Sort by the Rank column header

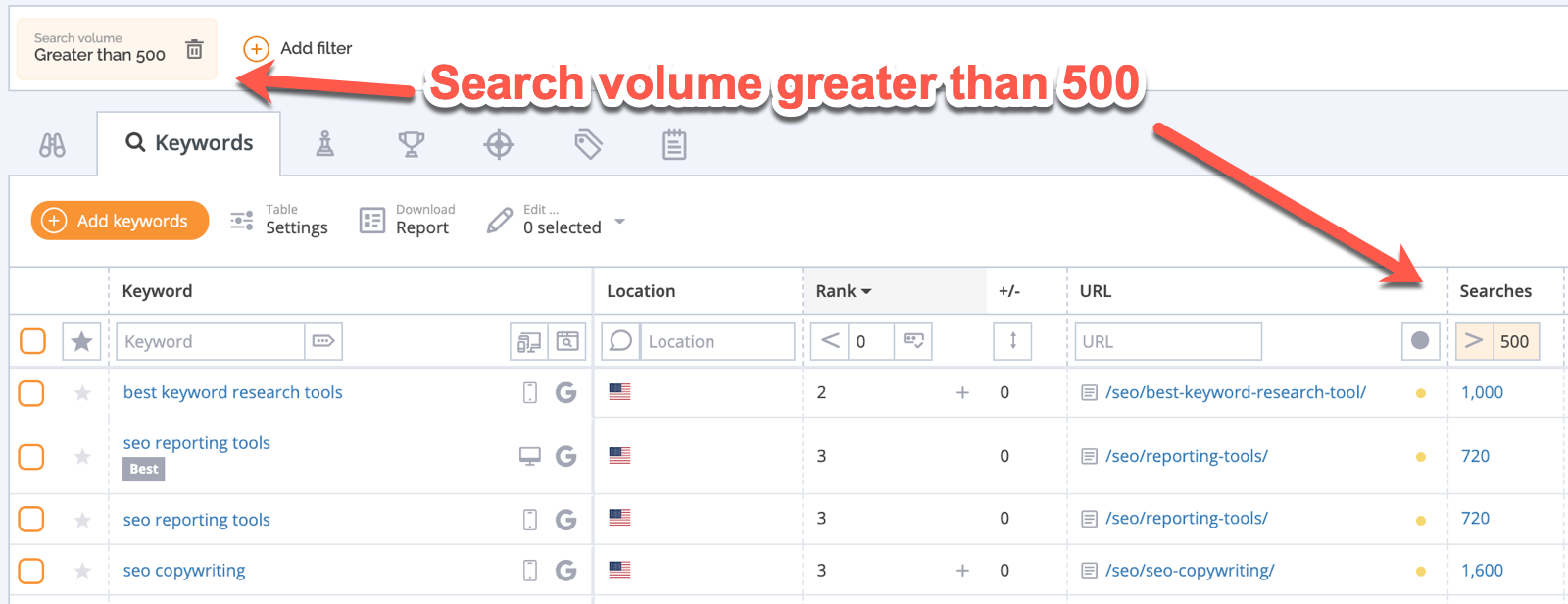click(843, 291)
